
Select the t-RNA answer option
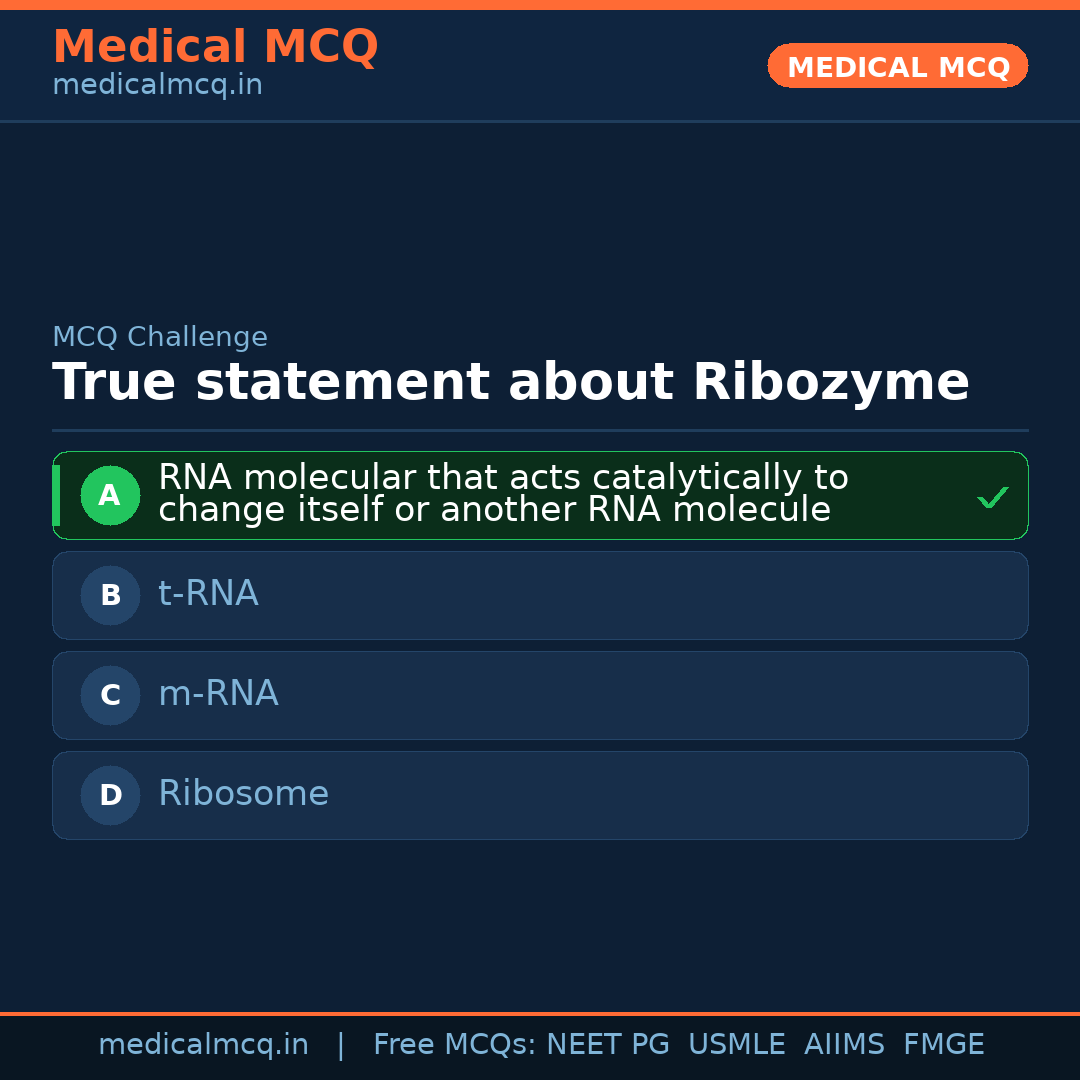click(208, 594)
